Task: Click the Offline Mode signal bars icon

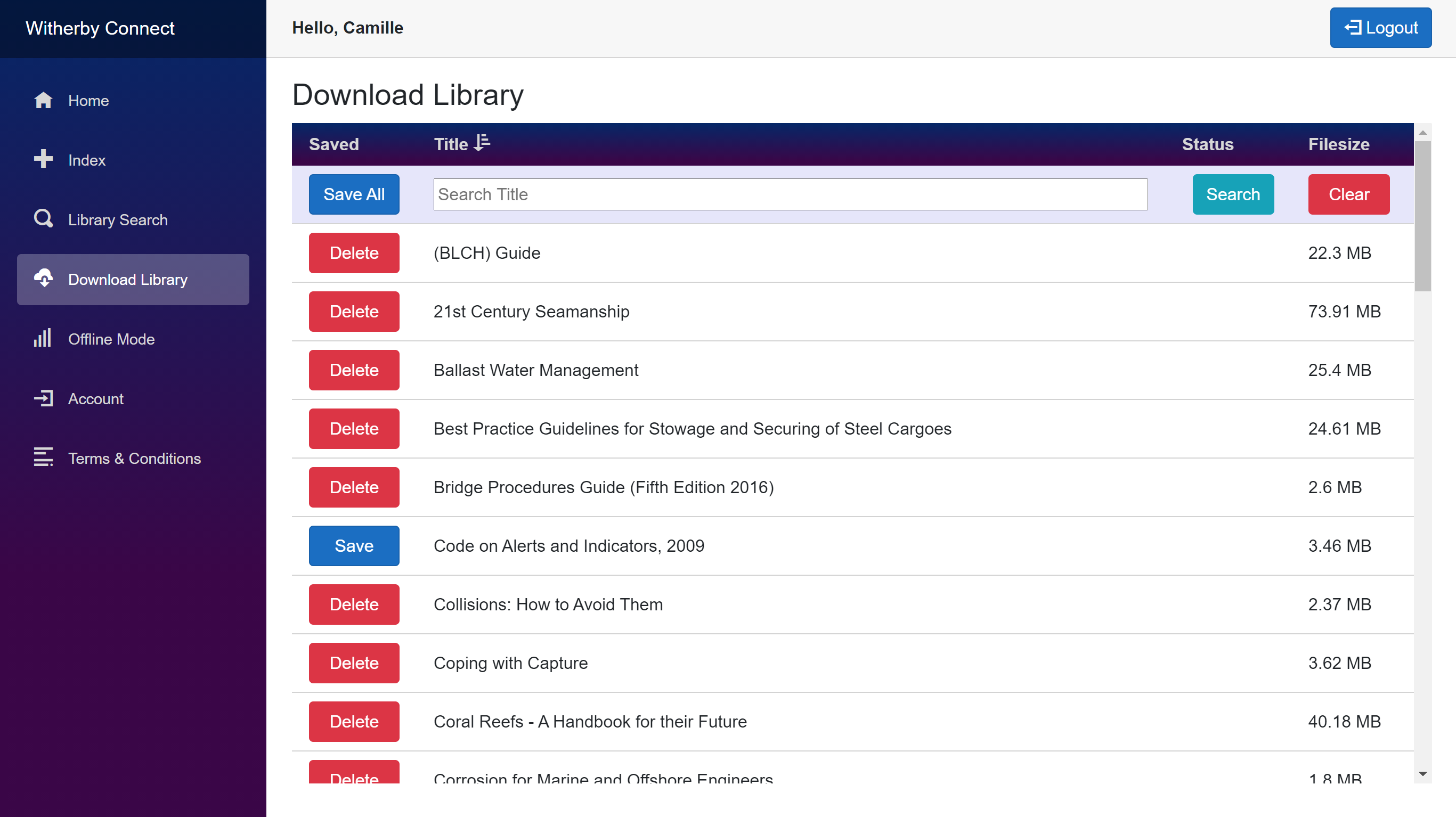Action: (43, 338)
